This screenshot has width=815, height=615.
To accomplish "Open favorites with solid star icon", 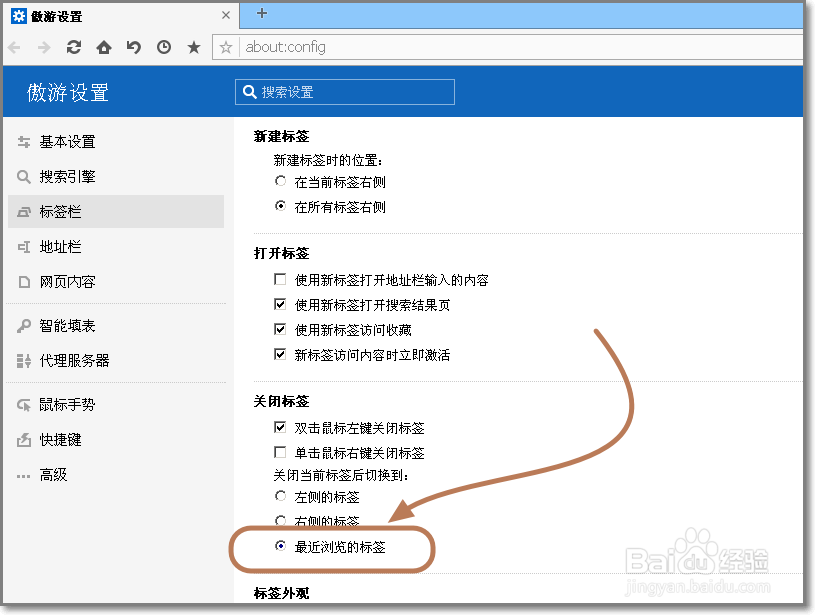I will pyautogui.click(x=194, y=47).
